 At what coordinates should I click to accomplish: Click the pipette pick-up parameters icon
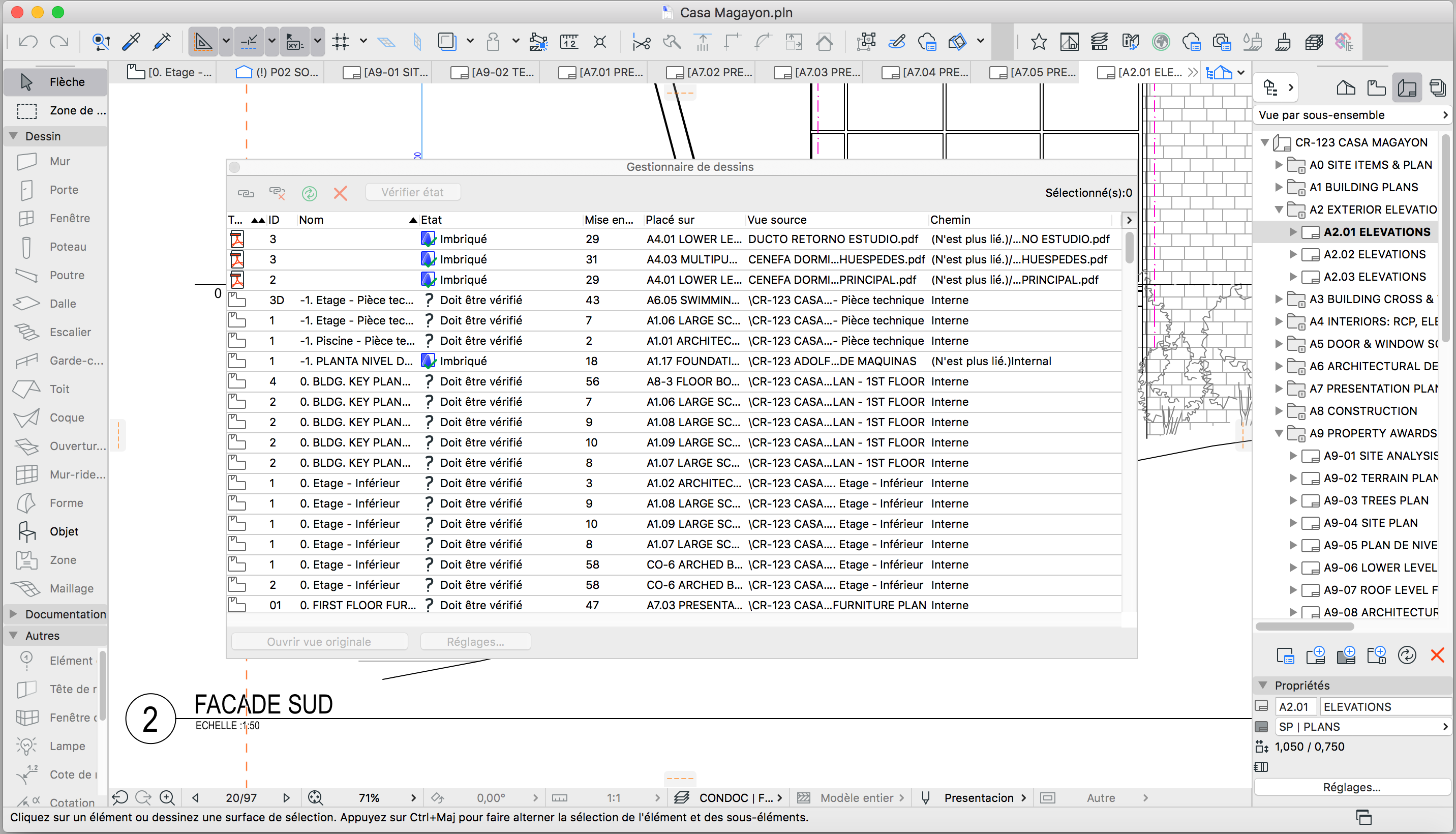[x=131, y=42]
